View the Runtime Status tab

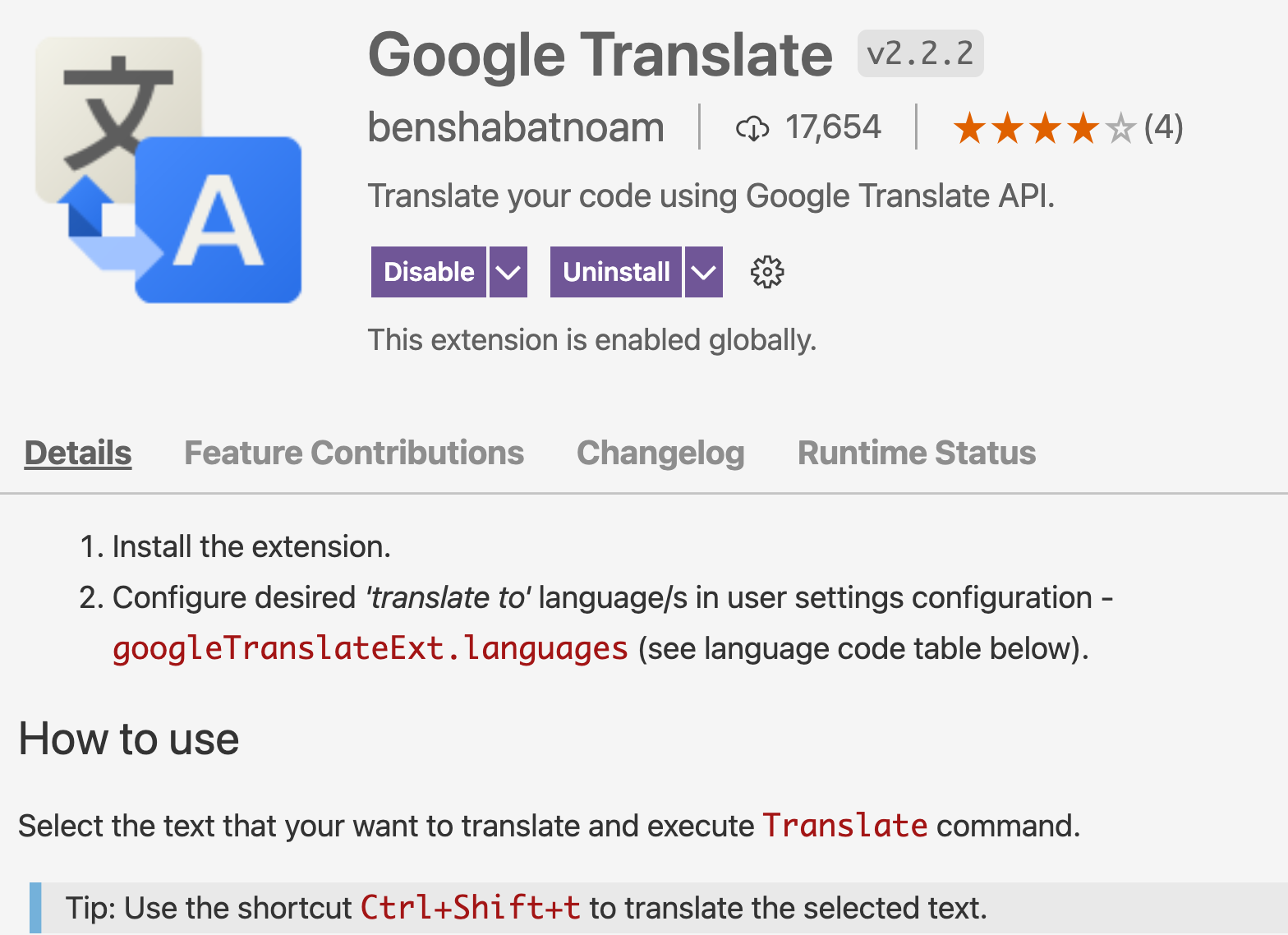pyautogui.click(x=917, y=453)
